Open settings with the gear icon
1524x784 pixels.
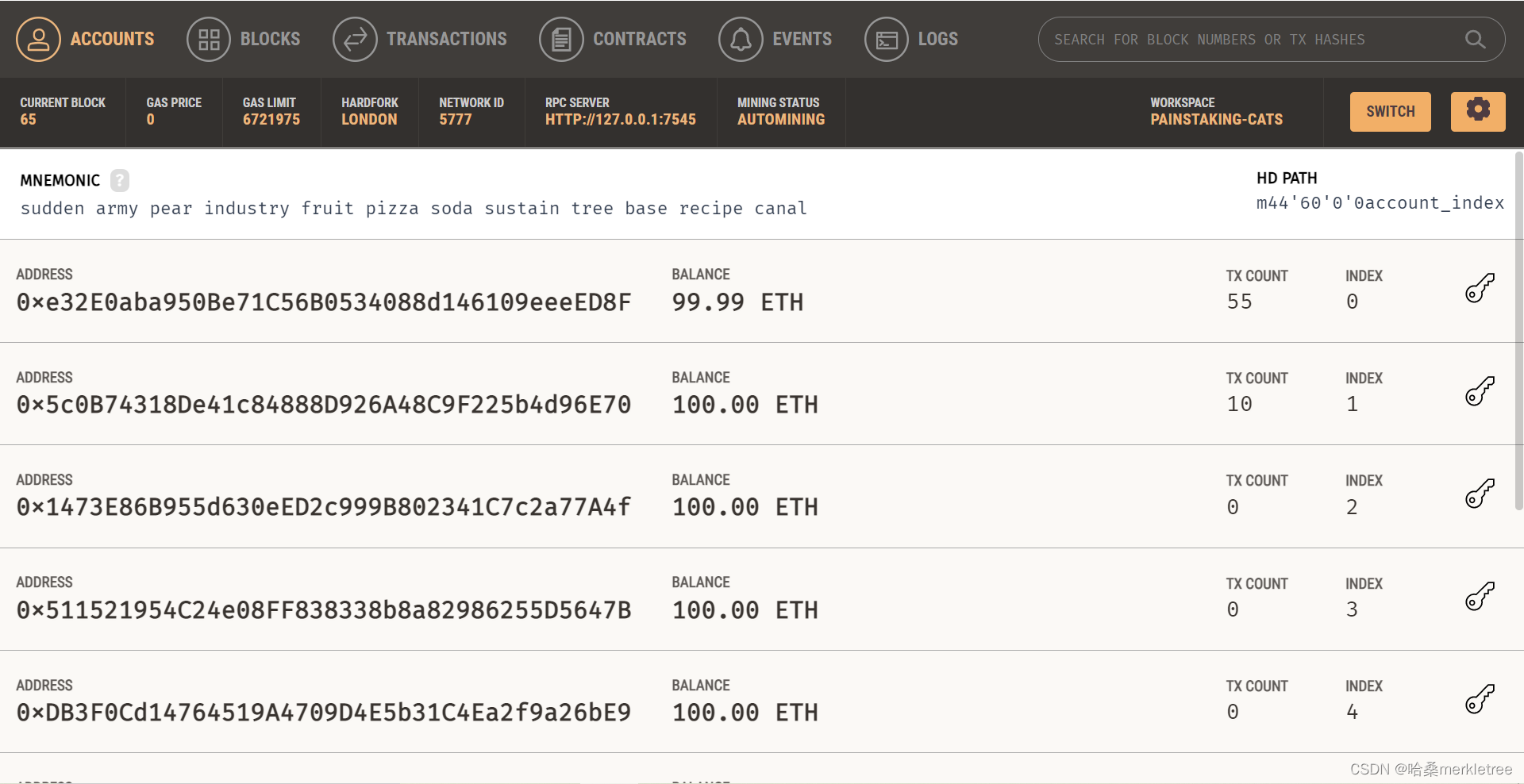1478,111
